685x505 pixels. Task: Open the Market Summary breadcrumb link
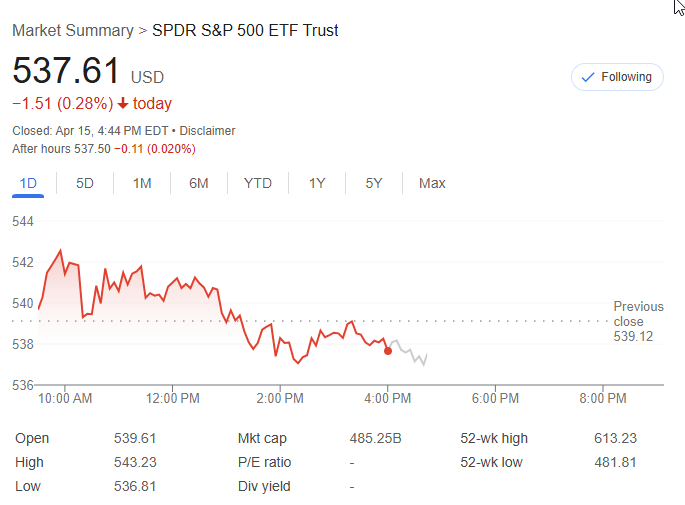[72, 30]
